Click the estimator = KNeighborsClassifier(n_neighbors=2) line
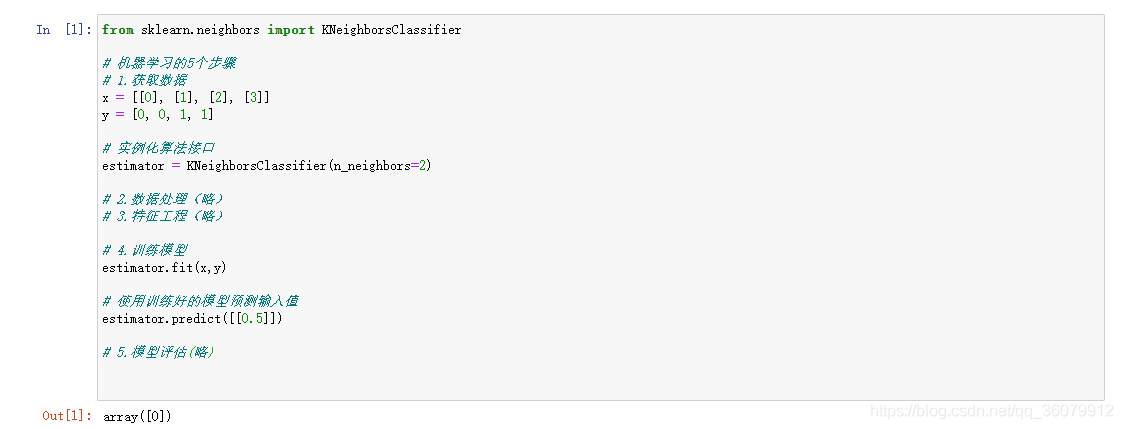 click(266, 165)
